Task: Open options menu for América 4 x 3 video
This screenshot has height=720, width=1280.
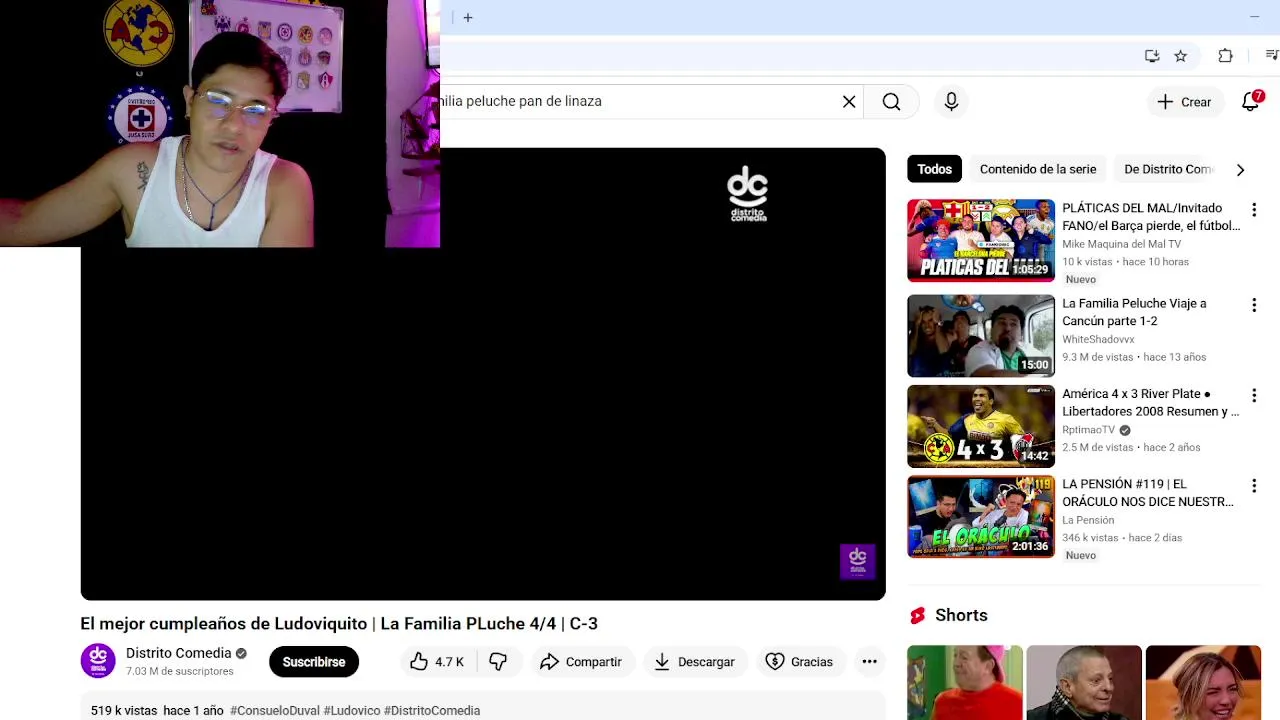Action: pyautogui.click(x=1254, y=395)
